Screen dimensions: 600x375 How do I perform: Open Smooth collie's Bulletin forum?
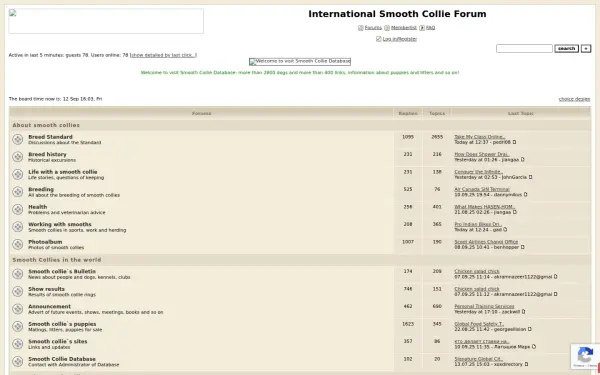pyautogui.click(x=62, y=272)
